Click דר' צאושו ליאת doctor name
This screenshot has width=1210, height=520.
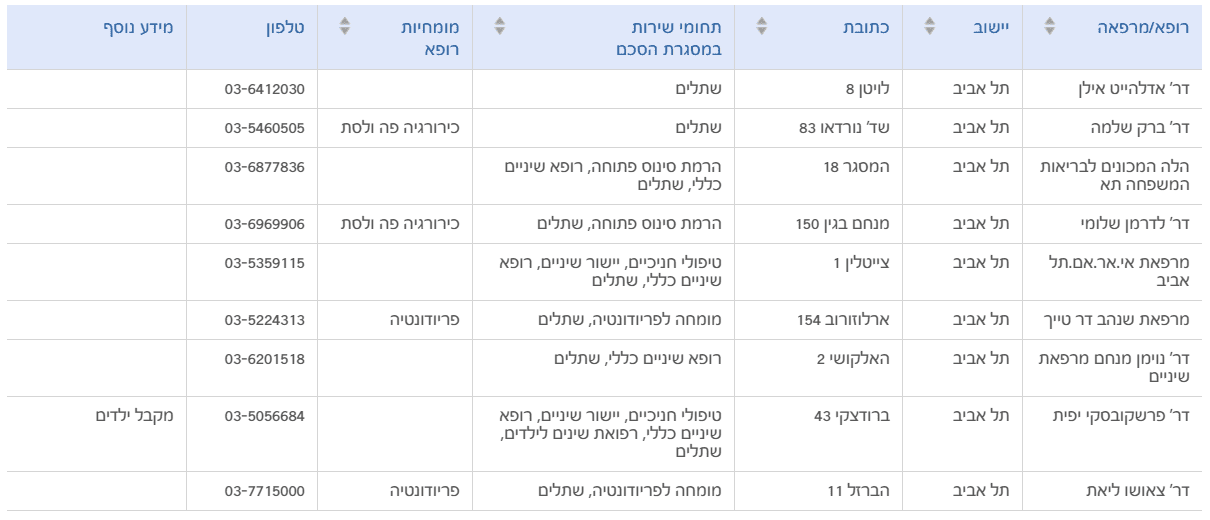coord(1139,491)
